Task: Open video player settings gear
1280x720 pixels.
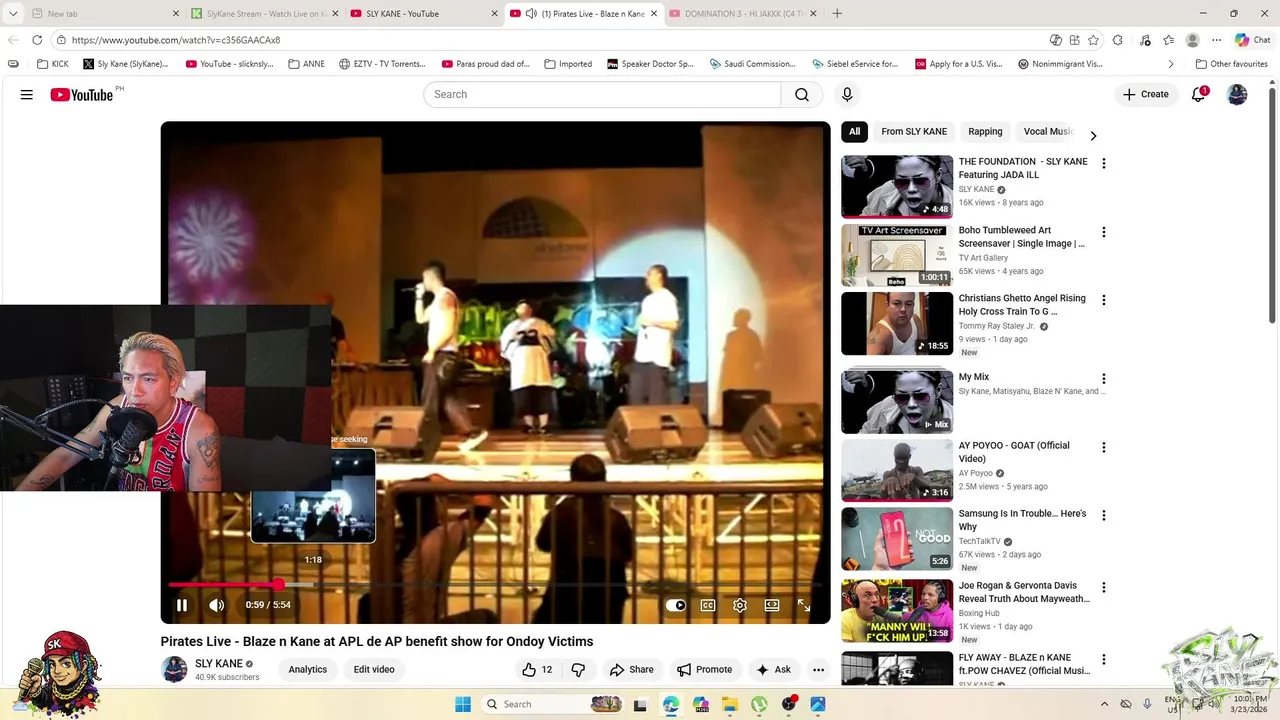Action: tap(740, 605)
